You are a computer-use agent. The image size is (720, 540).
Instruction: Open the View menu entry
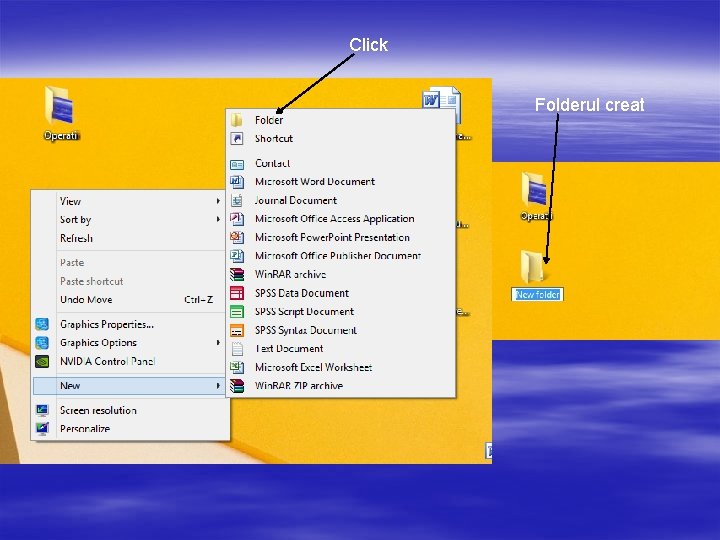point(130,201)
